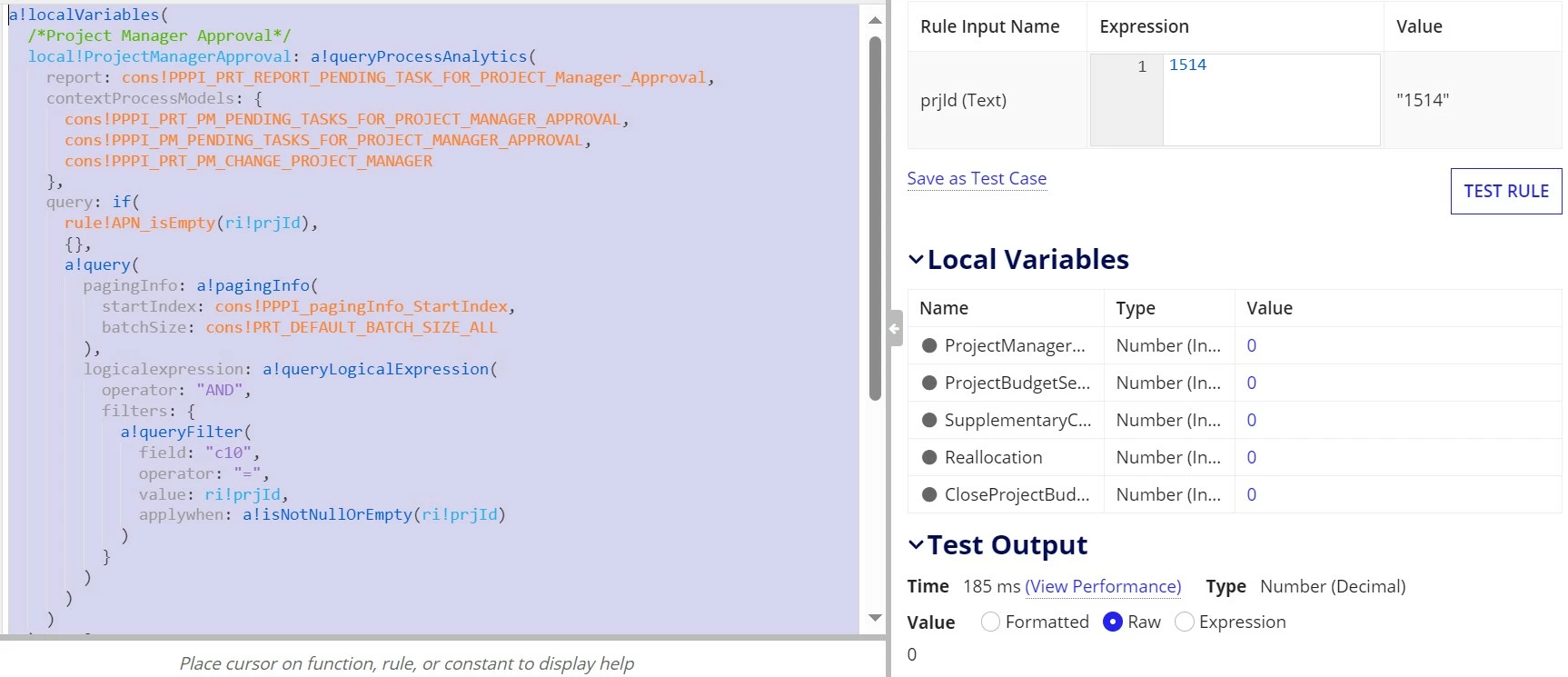The height and width of the screenshot is (677, 1568).
Task: Click the rule!APN_isEmpty rule reference
Action: point(140,223)
